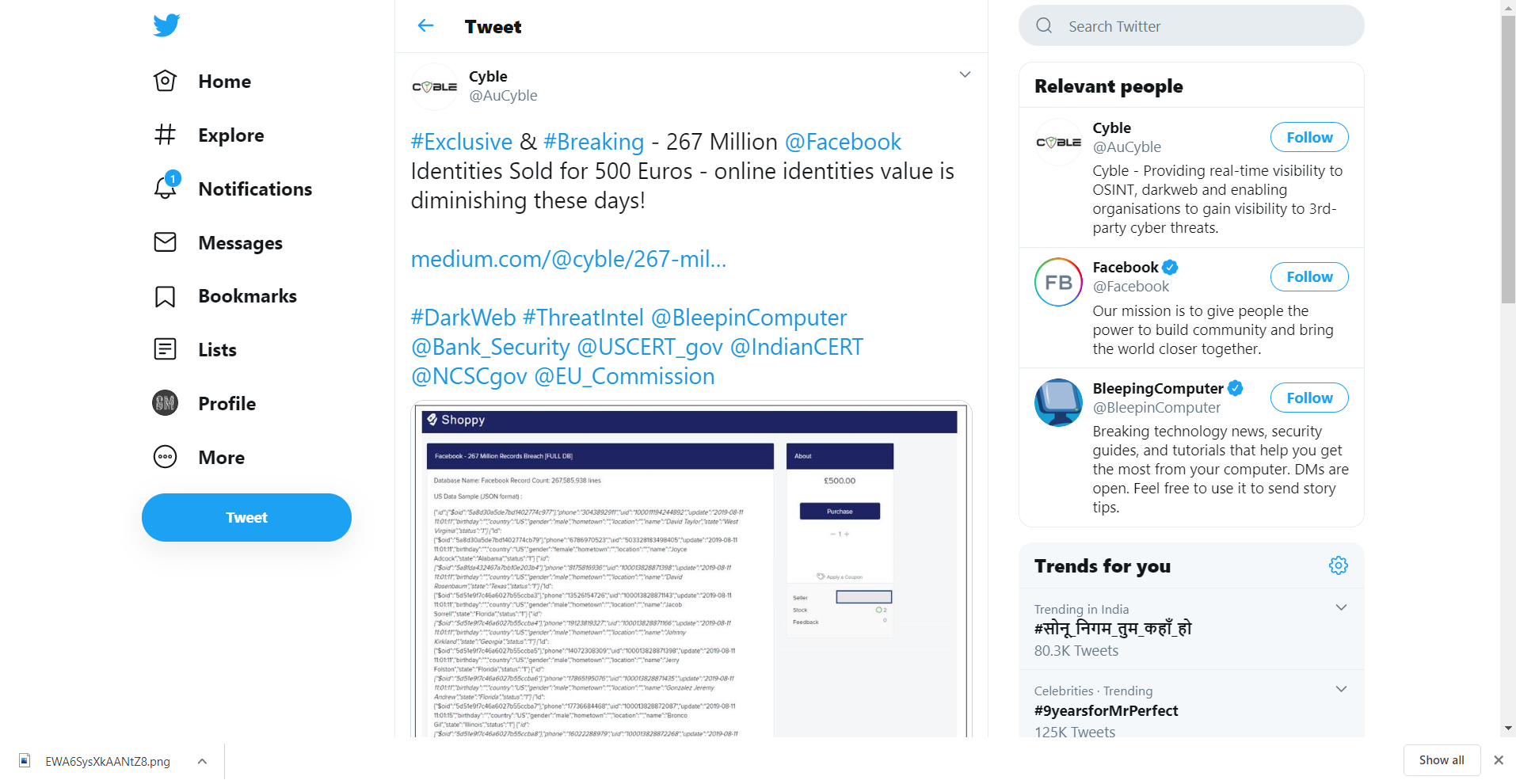Viewport: 1516px width, 784px height.
Task: Click the Search Twitter field
Action: [1191, 26]
